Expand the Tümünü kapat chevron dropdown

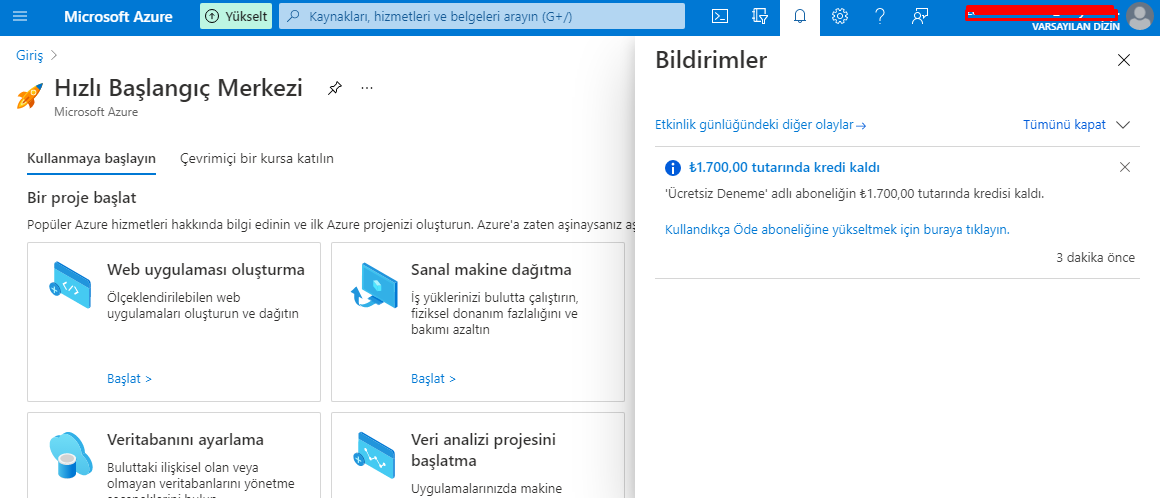click(x=1123, y=125)
